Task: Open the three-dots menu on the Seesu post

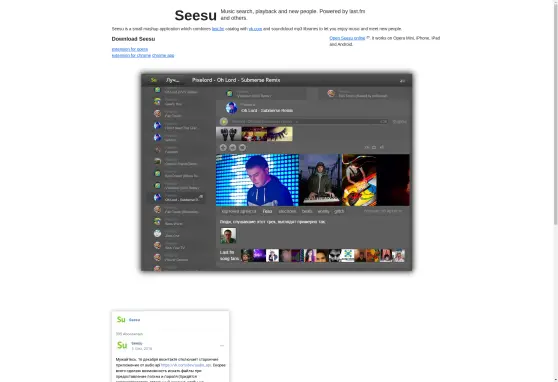Action: (222, 346)
